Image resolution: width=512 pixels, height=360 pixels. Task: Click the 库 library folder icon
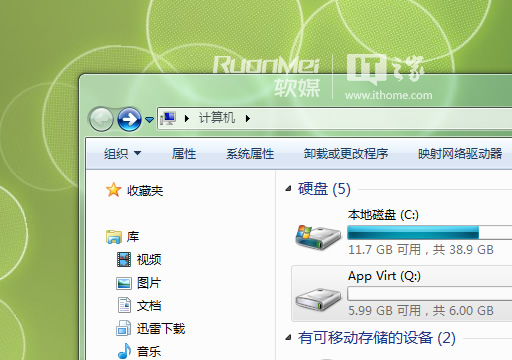coord(114,237)
